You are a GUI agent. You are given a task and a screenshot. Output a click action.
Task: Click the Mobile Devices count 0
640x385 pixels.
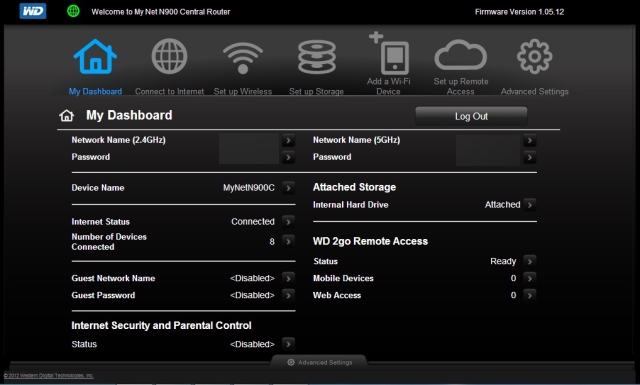[513, 278]
